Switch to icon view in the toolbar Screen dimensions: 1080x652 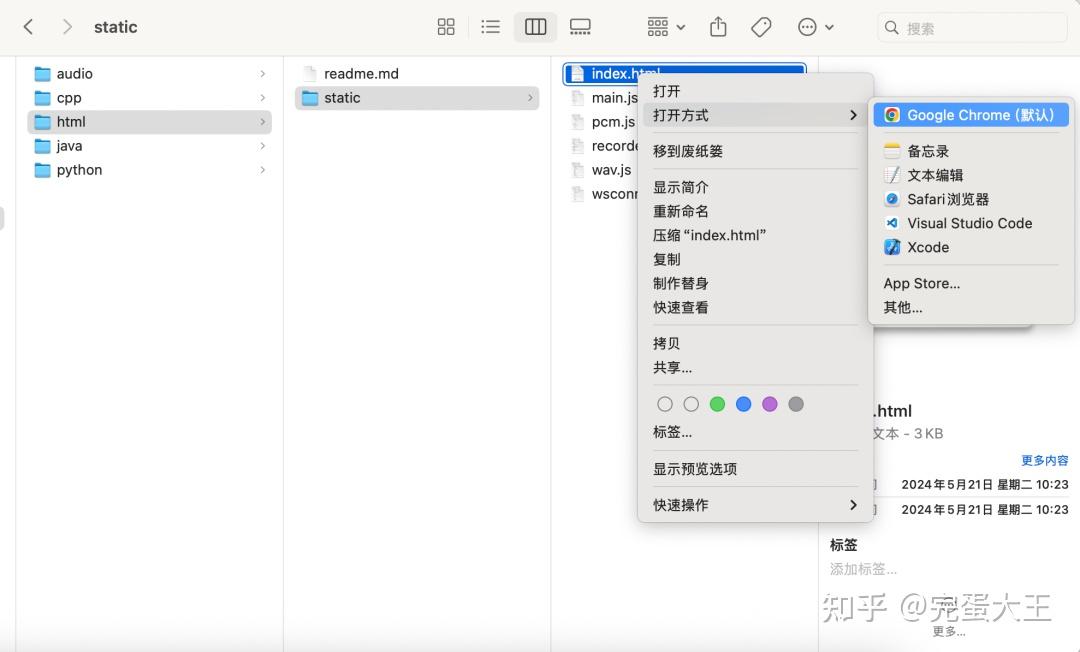coord(446,27)
